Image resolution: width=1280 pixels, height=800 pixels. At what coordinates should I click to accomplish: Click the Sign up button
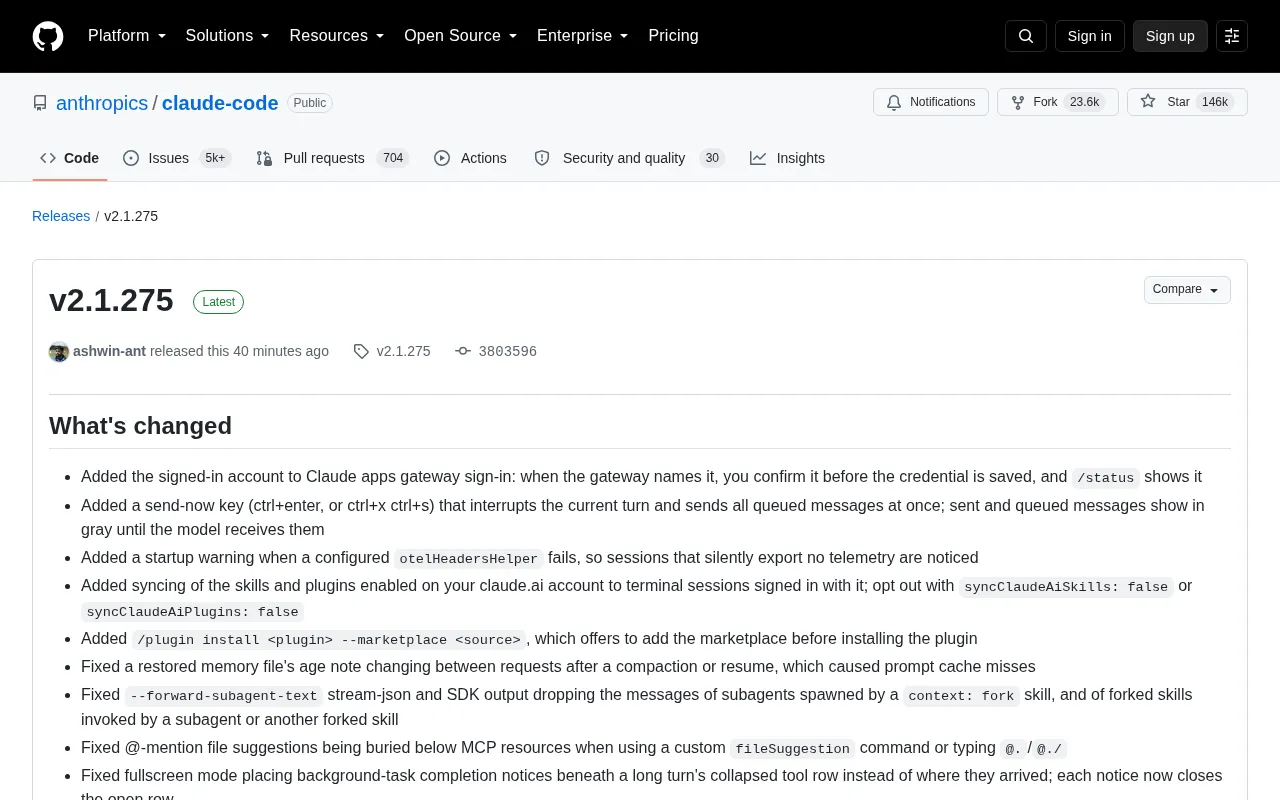click(1170, 36)
